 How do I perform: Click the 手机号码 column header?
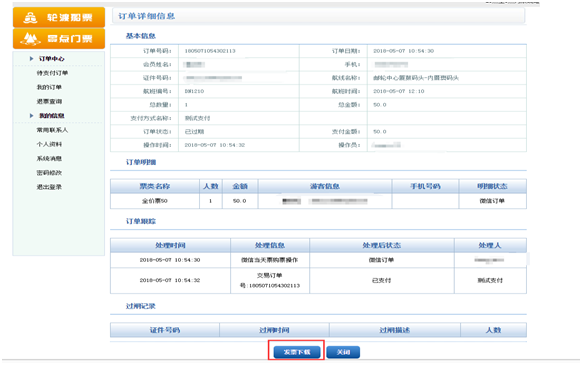point(425,186)
